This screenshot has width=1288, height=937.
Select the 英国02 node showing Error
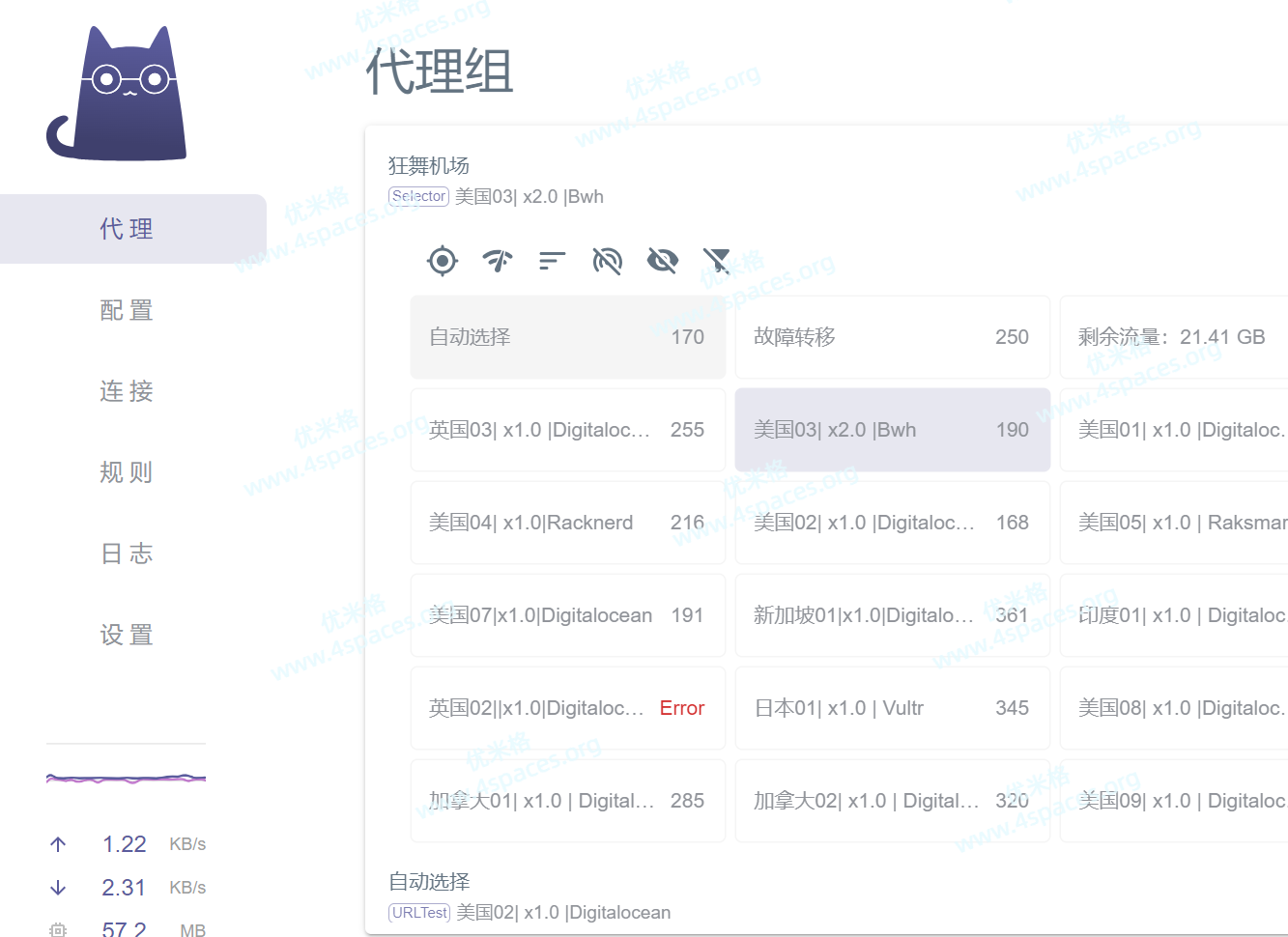pos(567,708)
